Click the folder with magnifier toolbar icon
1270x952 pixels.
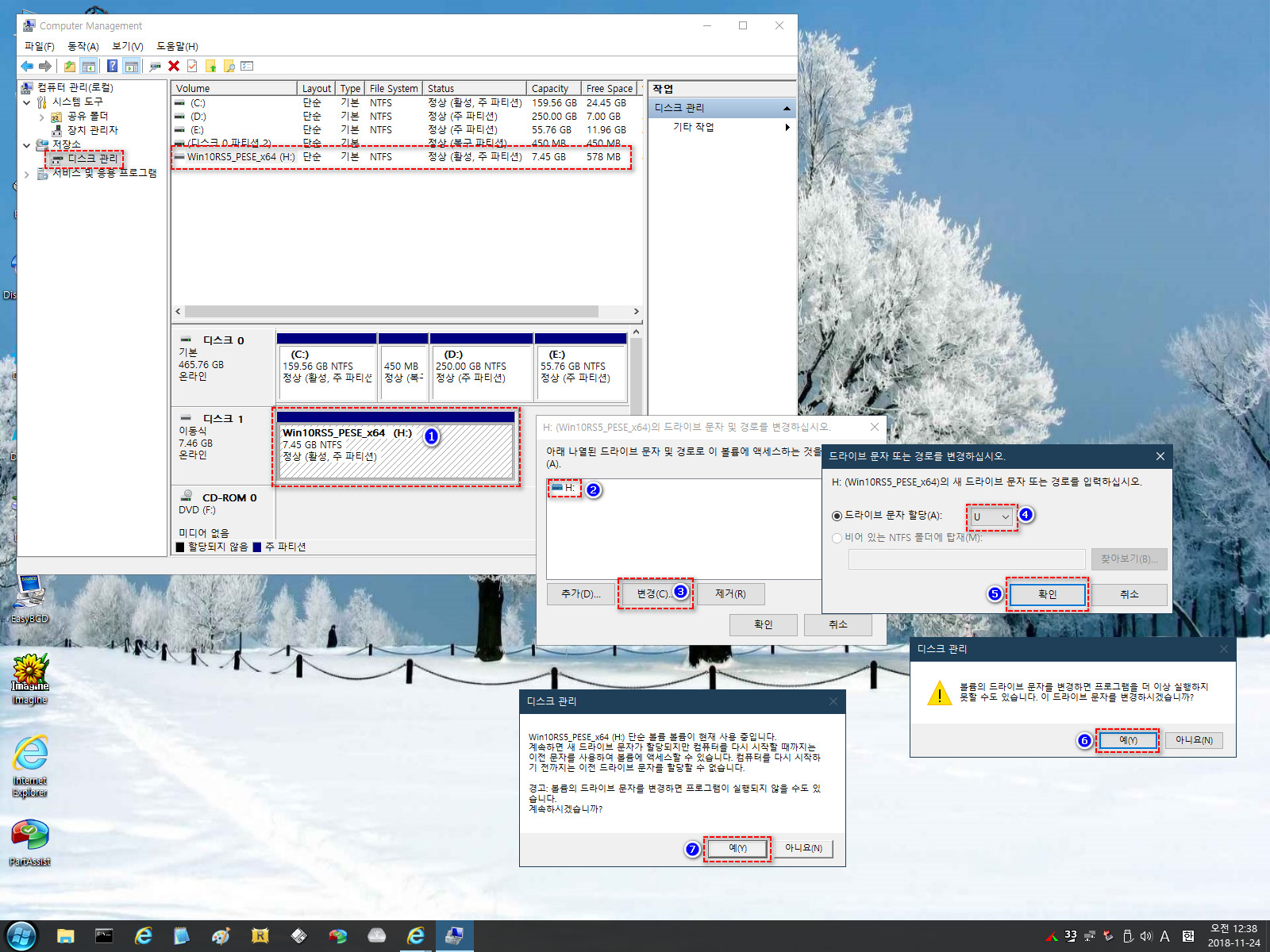(x=229, y=66)
